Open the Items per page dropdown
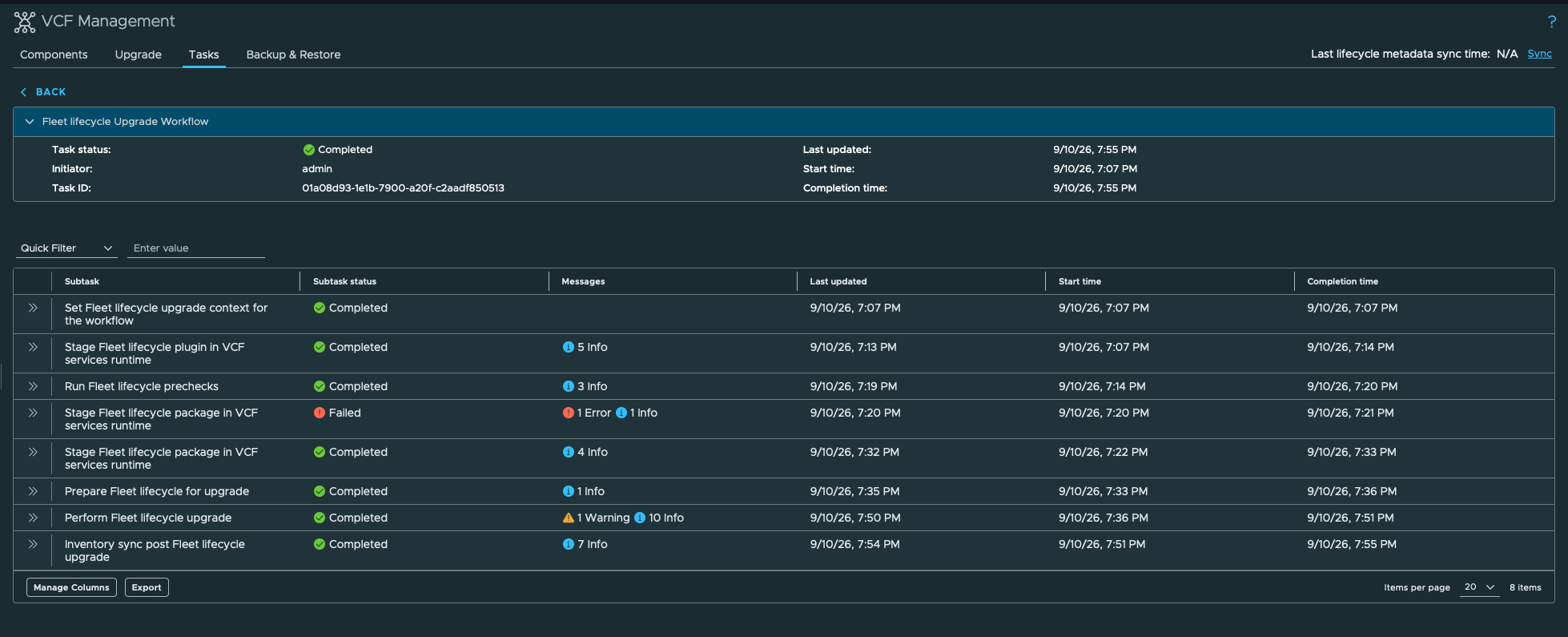Image resolution: width=1568 pixels, height=637 pixels. [x=1479, y=587]
